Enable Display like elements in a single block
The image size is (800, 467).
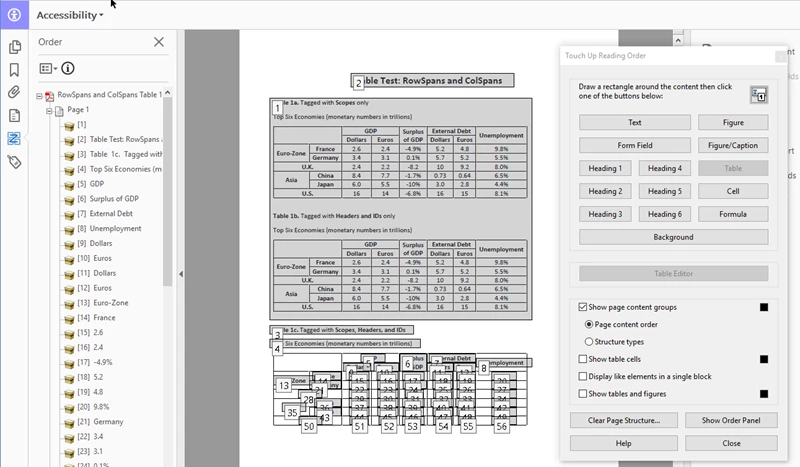(583, 376)
